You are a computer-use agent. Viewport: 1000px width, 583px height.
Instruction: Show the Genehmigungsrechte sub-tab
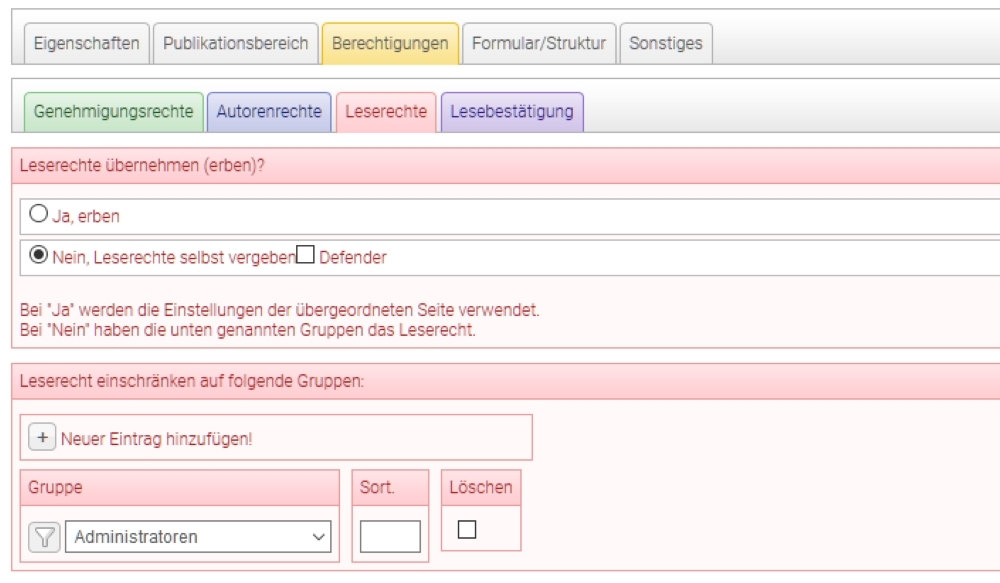point(113,111)
